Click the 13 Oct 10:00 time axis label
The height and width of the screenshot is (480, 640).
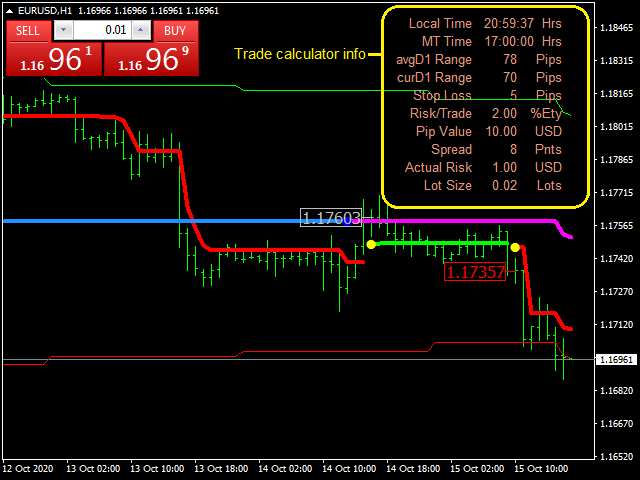click(x=157, y=469)
